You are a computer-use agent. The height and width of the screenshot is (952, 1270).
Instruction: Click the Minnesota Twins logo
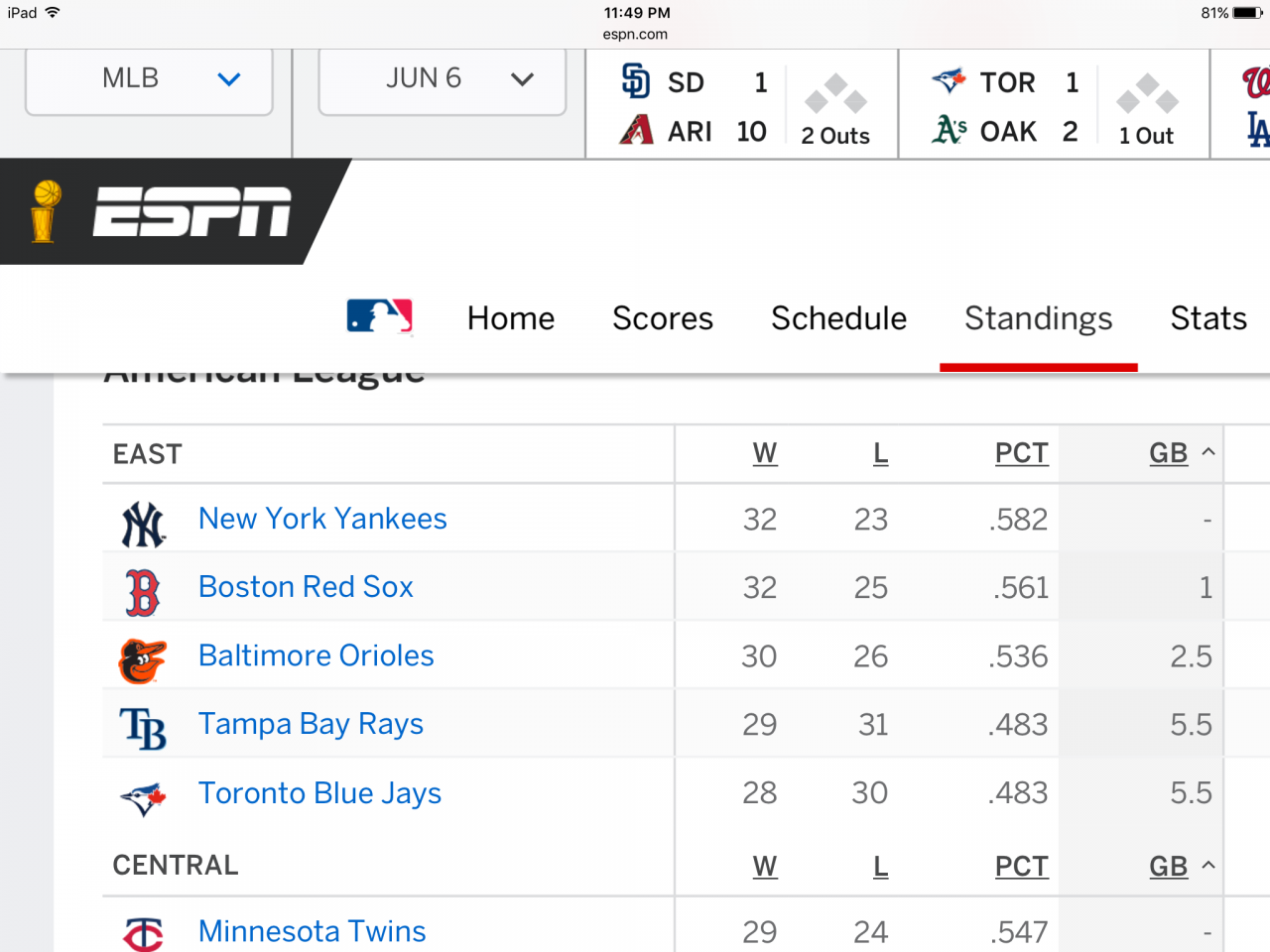pyautogui.click(x=143, y=934)
